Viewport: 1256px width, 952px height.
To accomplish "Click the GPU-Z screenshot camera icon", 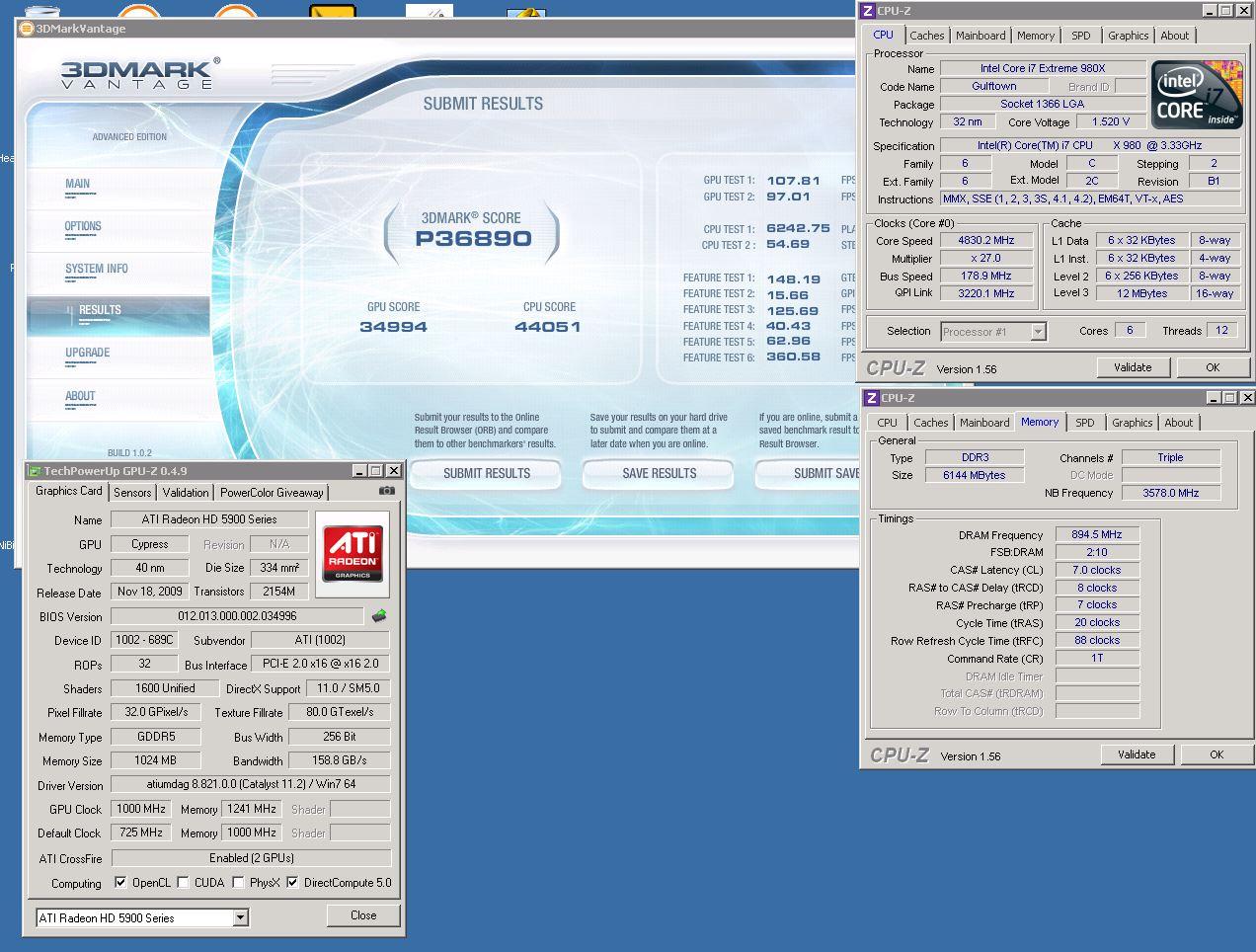I will click(x=387, y=491).
